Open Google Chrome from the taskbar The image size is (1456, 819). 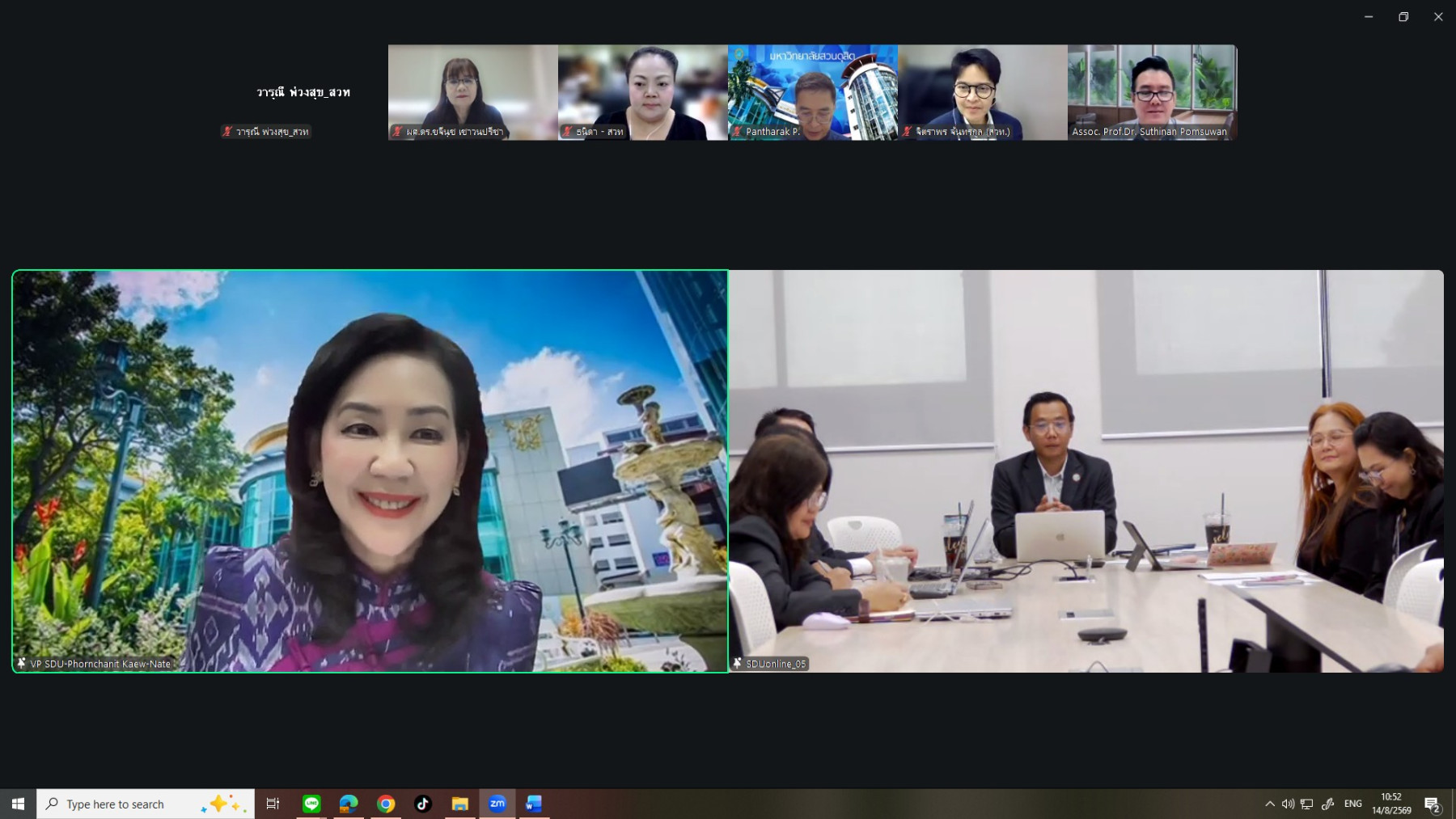click(386, 804)
